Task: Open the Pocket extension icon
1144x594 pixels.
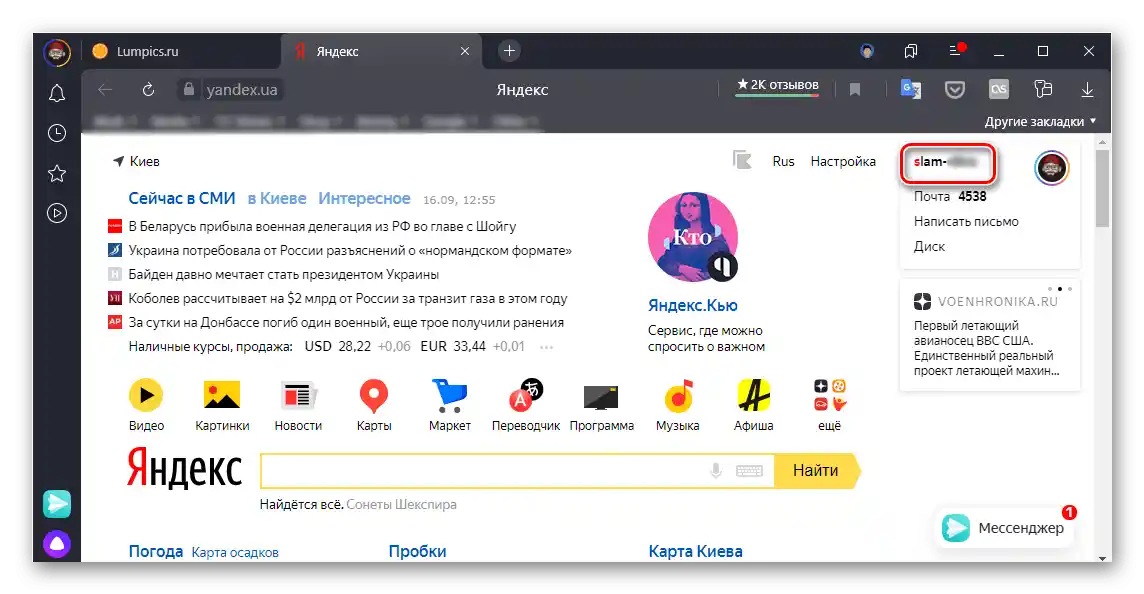Action: pos(955,90)
